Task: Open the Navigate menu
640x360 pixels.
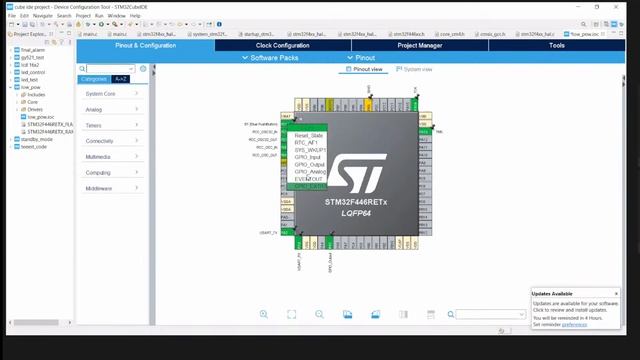Action: click(42, 16)
